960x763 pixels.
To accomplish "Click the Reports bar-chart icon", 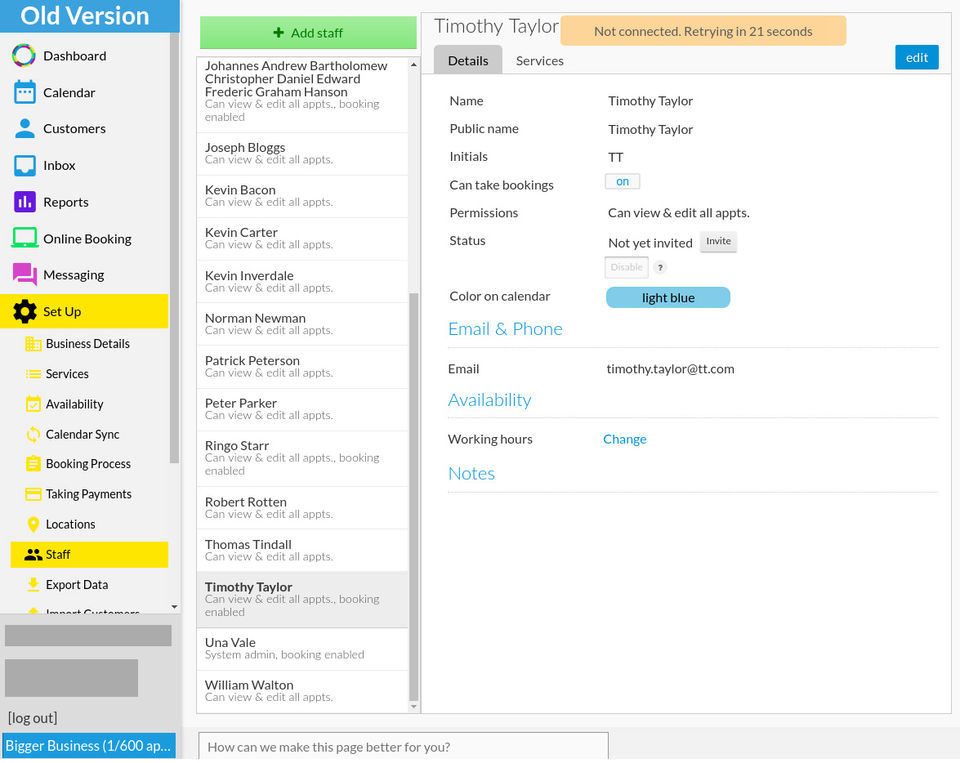I will [24, 202].
